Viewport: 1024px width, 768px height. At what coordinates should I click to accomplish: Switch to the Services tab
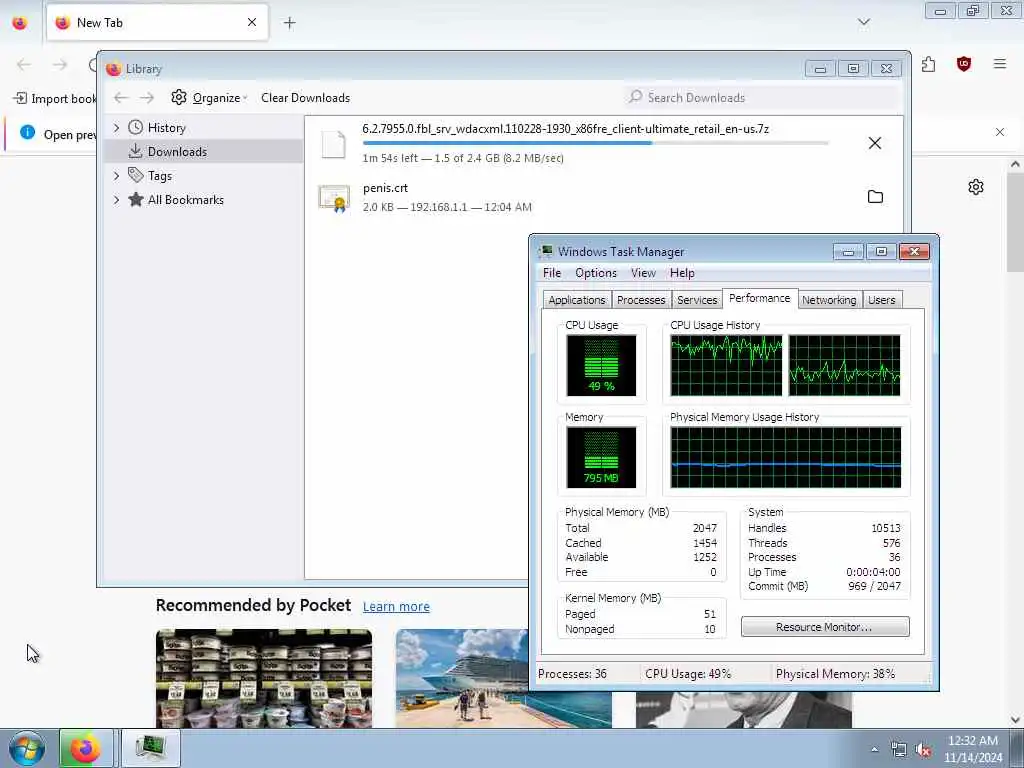pos(697,300)
